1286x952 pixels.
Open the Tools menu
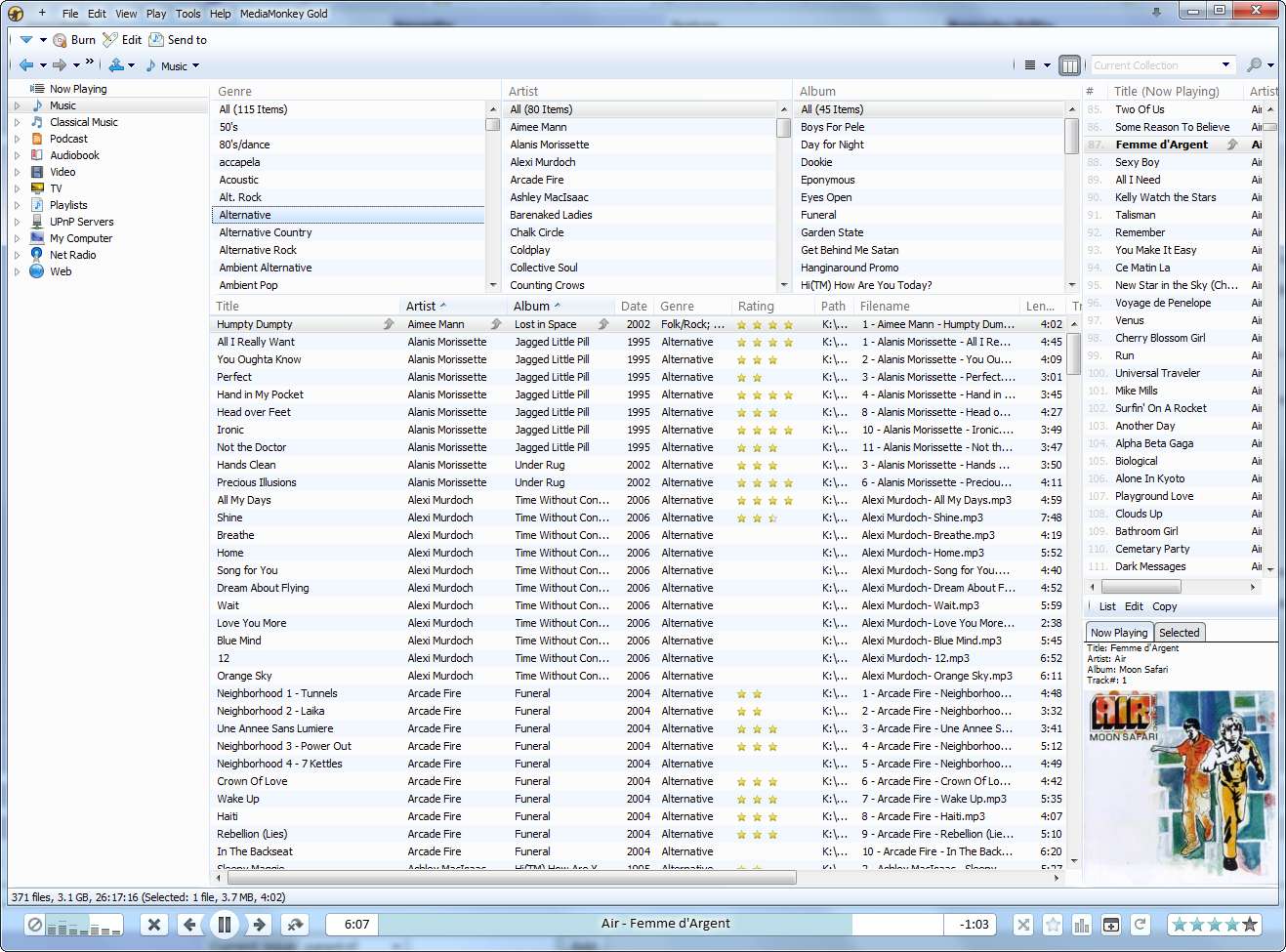point(188,14)
